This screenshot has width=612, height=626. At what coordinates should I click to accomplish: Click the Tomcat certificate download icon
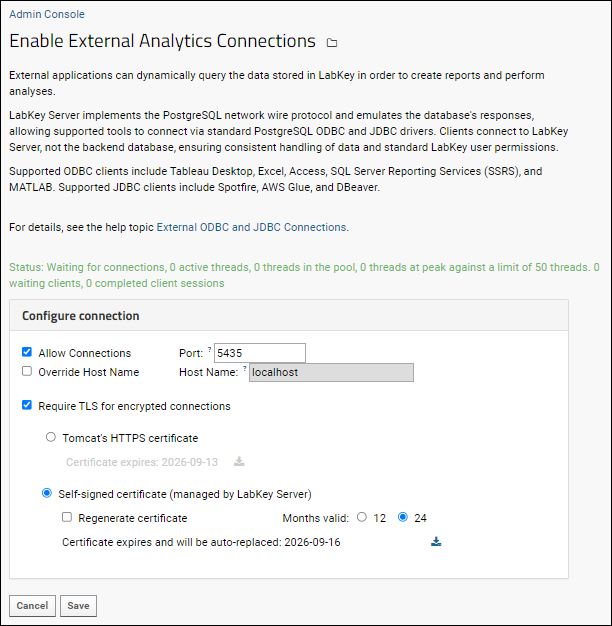tap(239, 462)
